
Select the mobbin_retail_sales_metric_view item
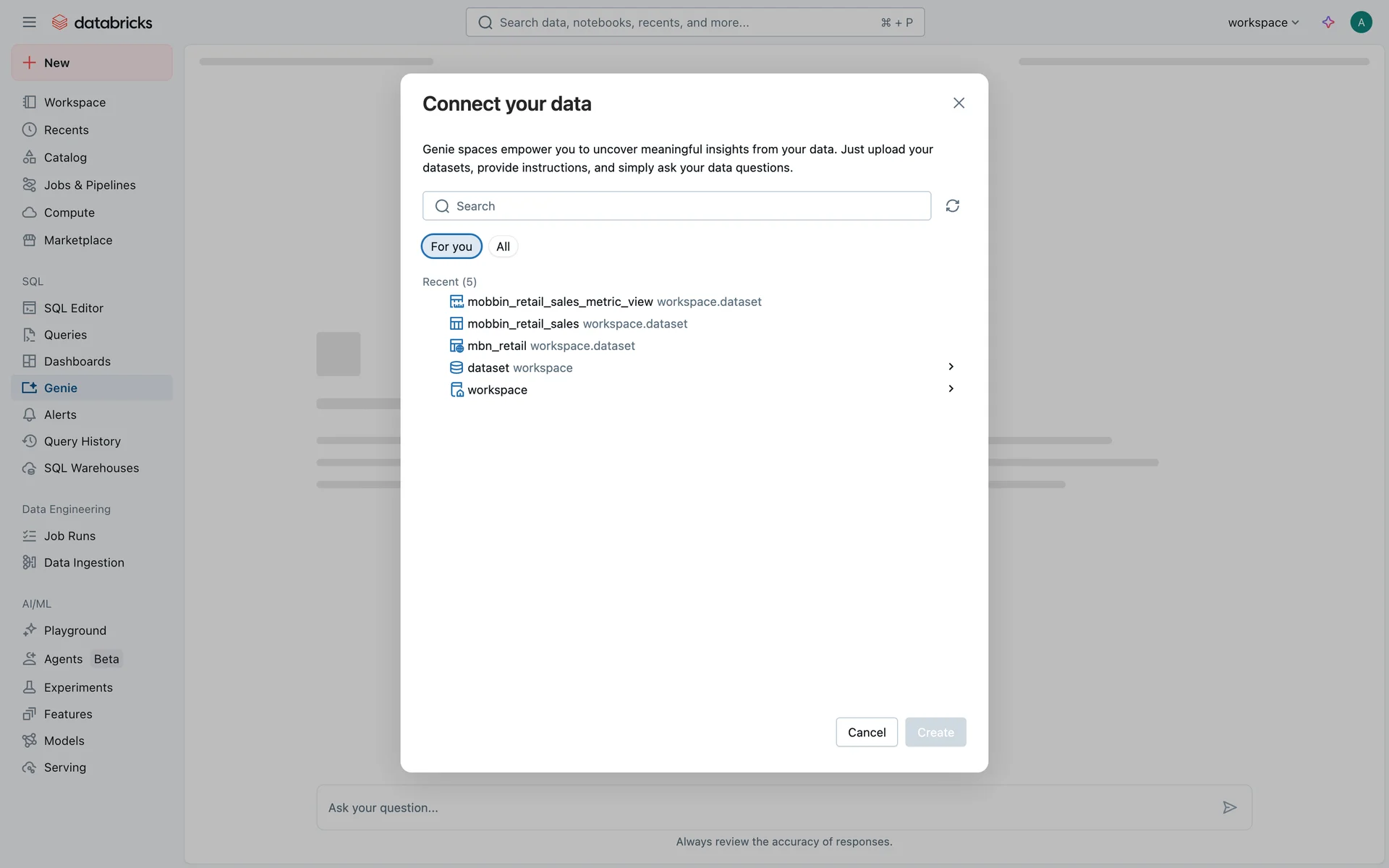pos(560,302)
